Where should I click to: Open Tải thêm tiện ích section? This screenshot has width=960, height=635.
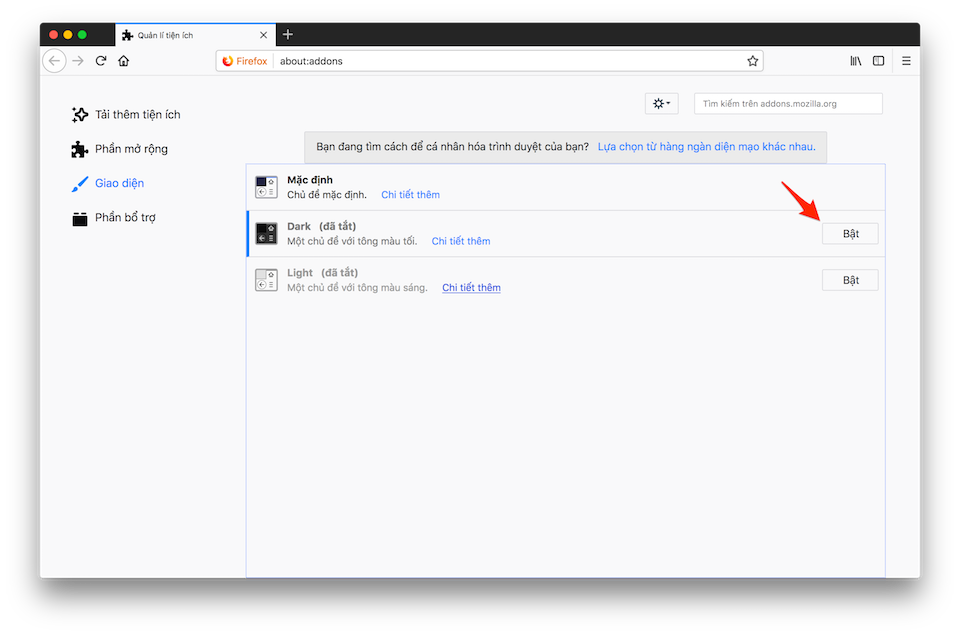[x=126, y=115]
